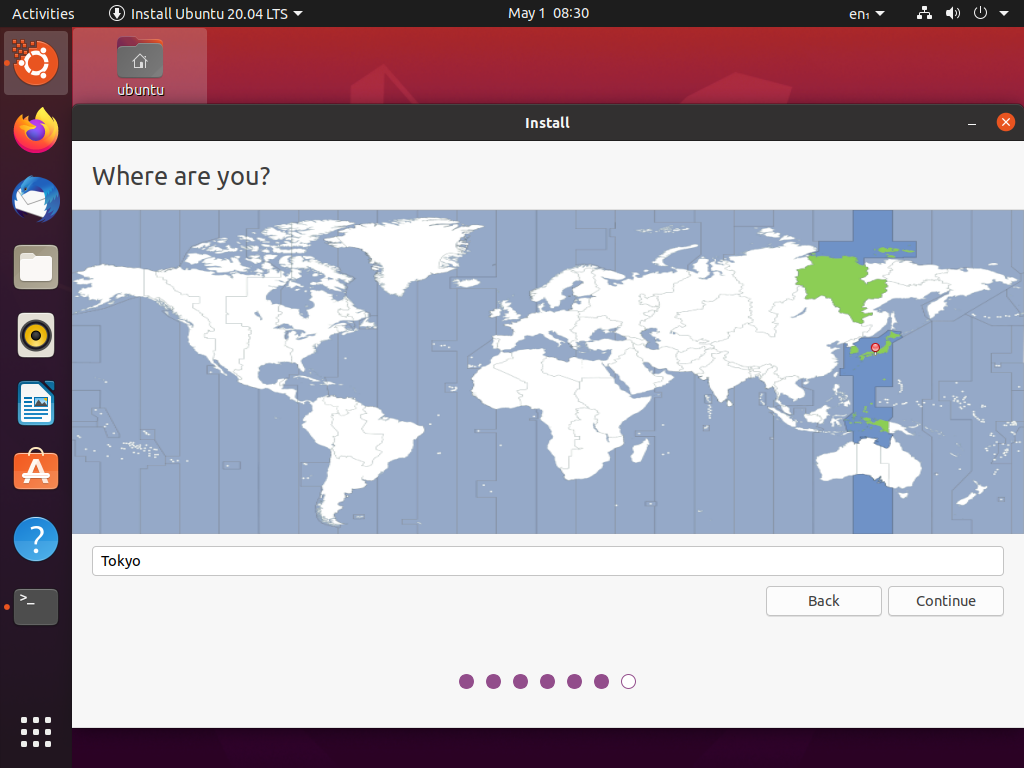Show the applications grid

36,731
